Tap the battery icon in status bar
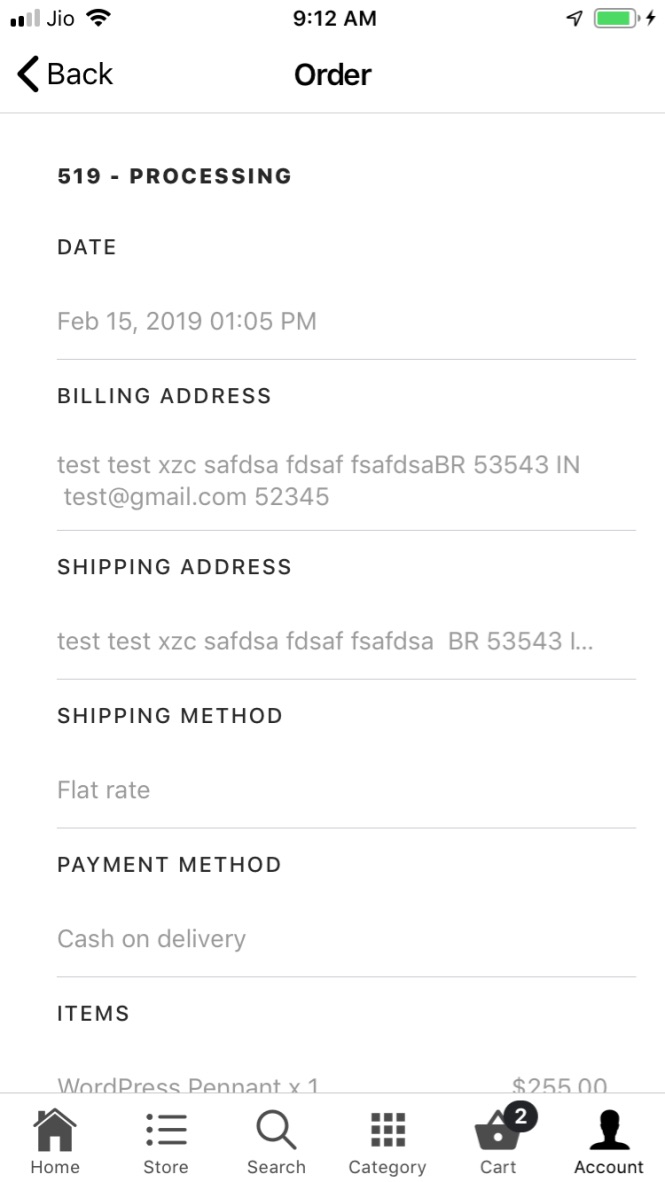 (616, 18)
